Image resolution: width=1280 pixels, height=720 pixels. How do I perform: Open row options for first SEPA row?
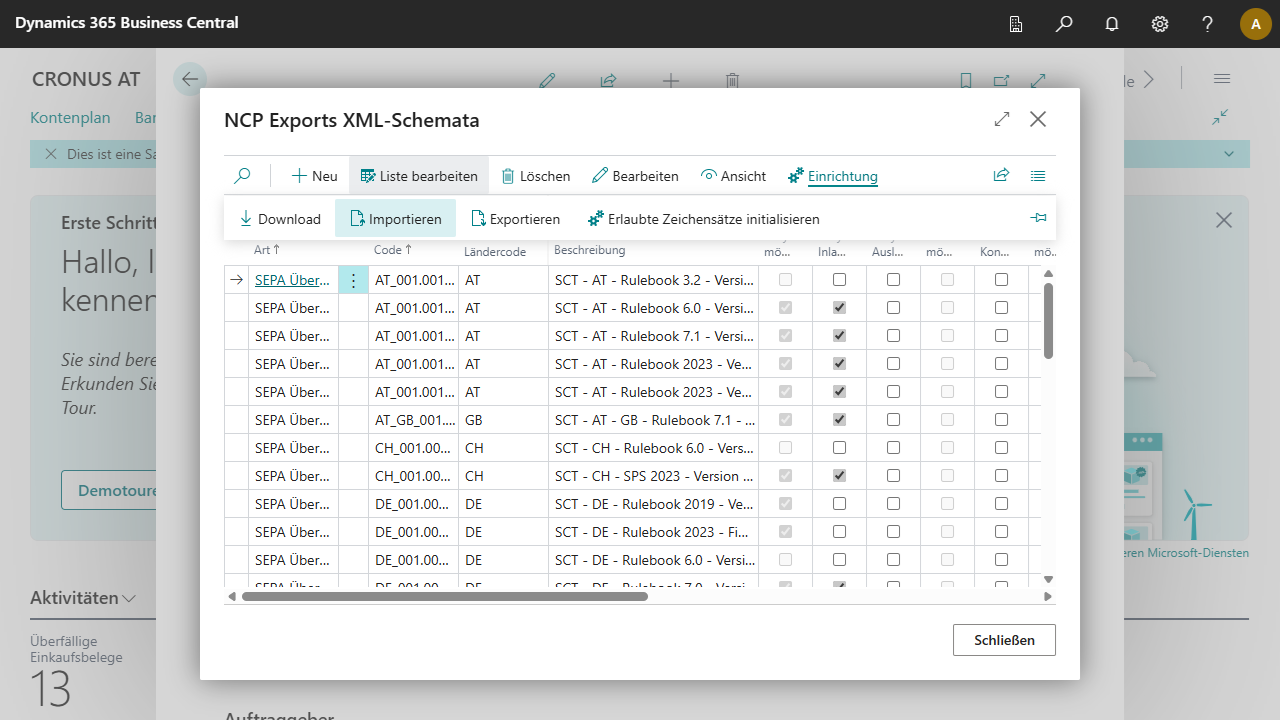[x=353, y=280]
